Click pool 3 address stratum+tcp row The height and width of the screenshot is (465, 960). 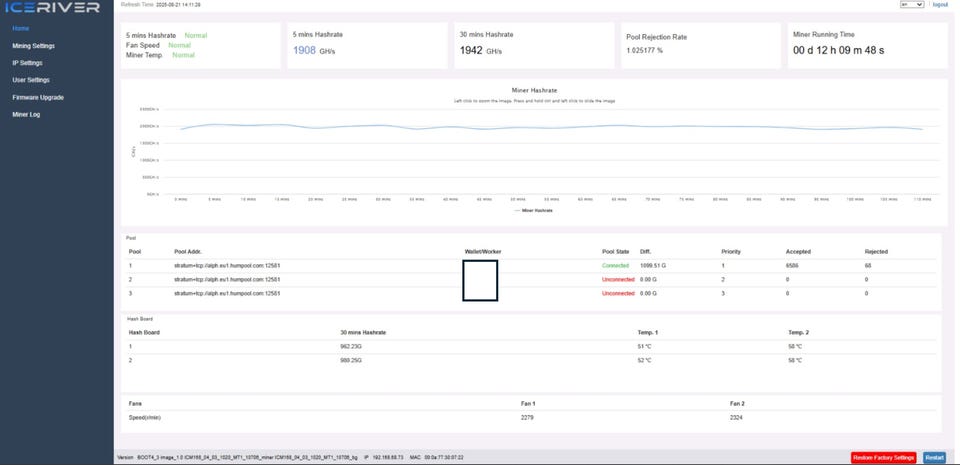click(227, 293)
